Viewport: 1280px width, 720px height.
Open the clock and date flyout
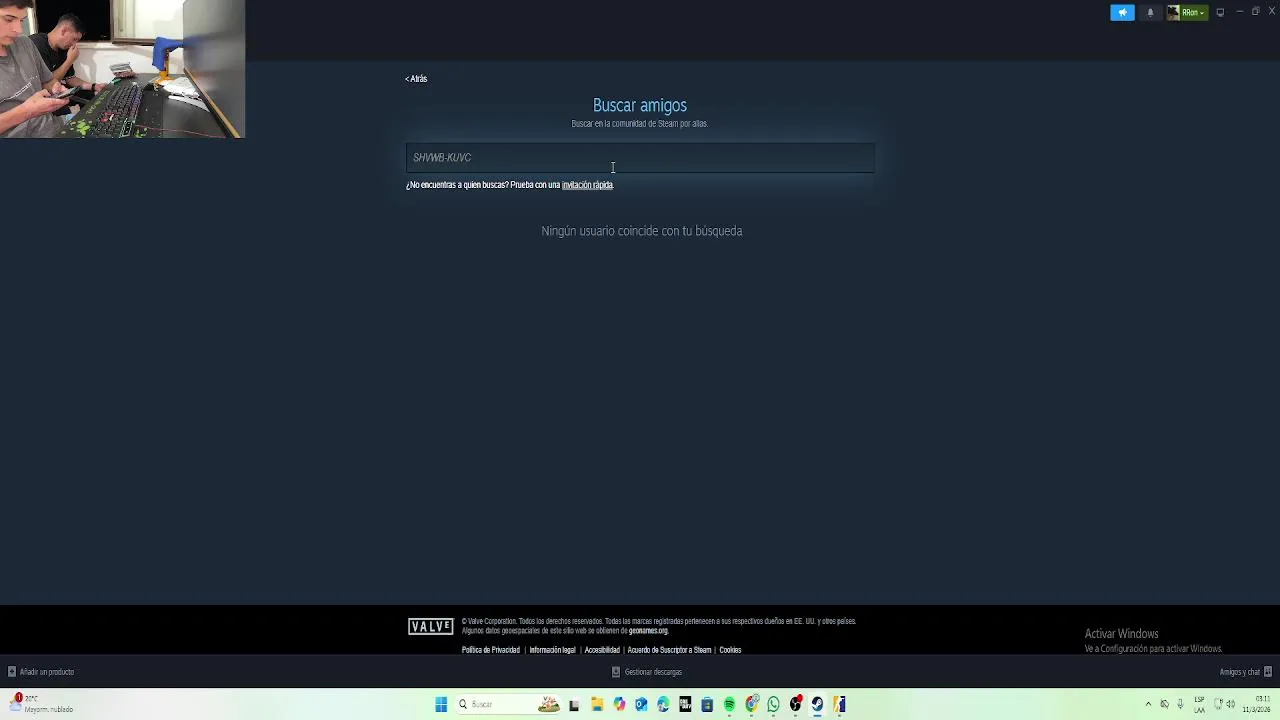point(1257,704)
